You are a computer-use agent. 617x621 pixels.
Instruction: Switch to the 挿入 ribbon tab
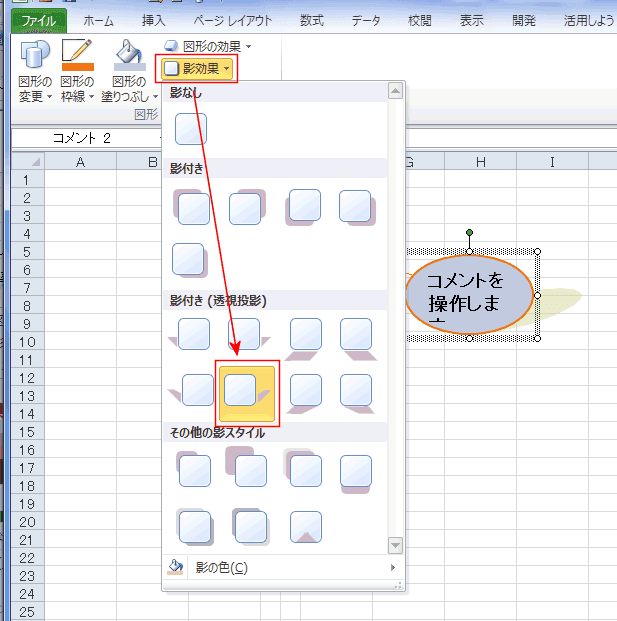pyautogui.click(x=154, y=20)
